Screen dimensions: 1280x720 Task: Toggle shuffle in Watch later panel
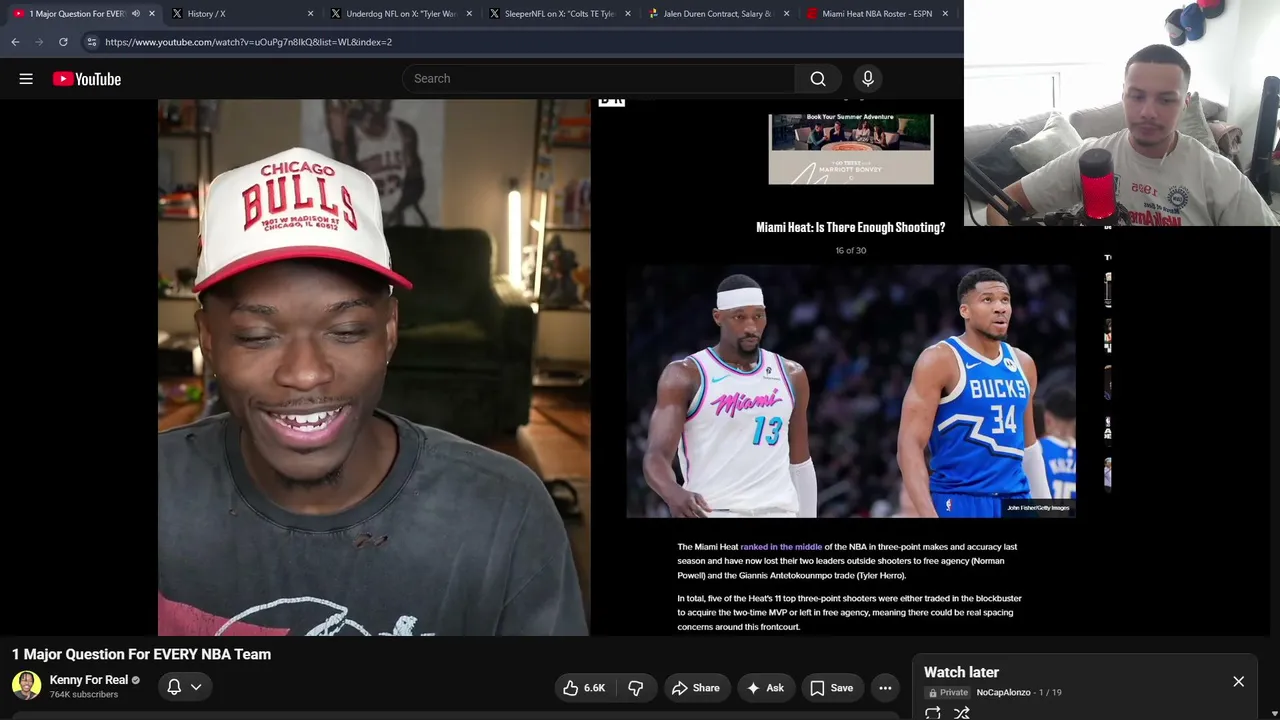pos(961,713)
